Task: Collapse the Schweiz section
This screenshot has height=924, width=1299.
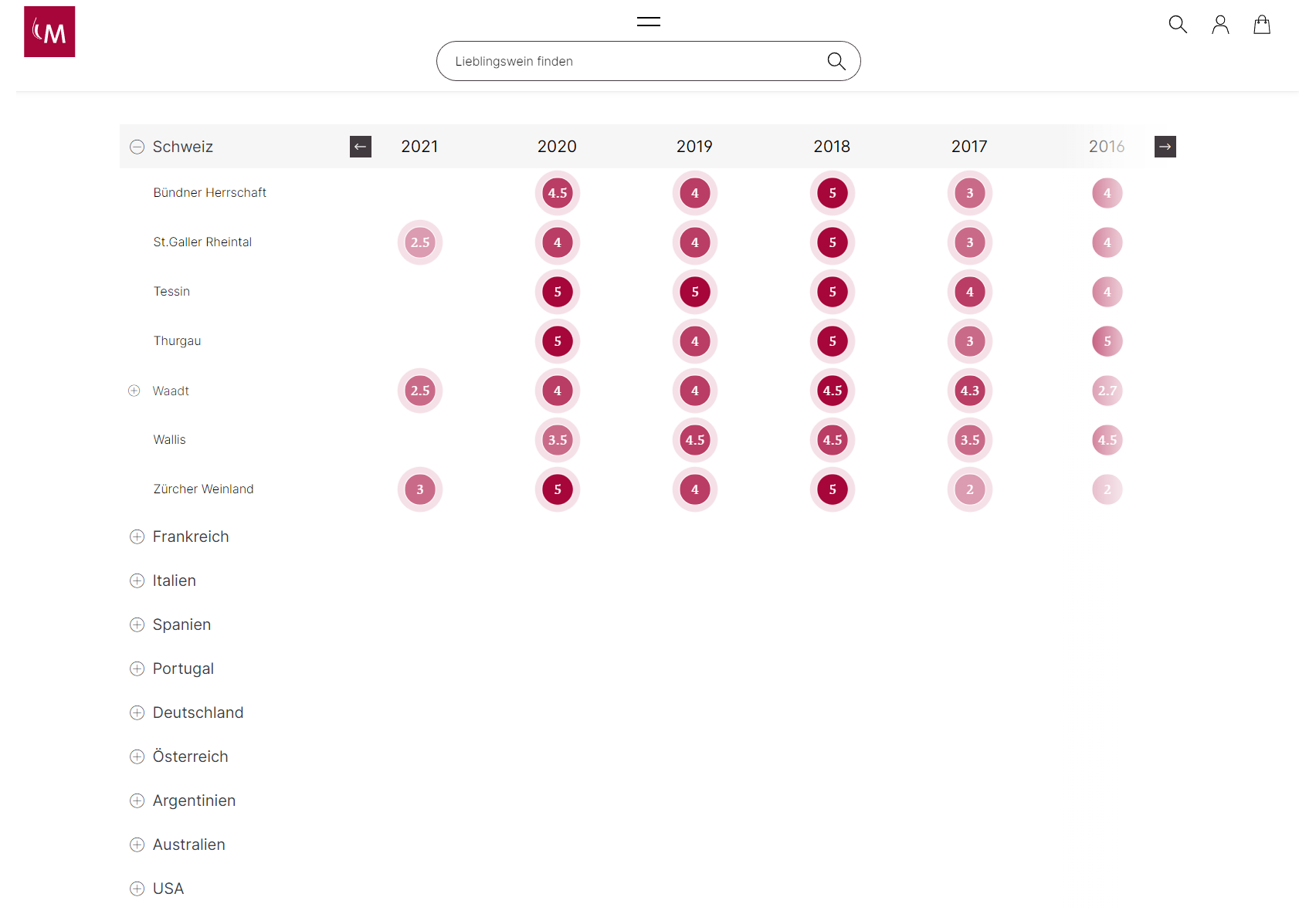Action: (137, 147)
